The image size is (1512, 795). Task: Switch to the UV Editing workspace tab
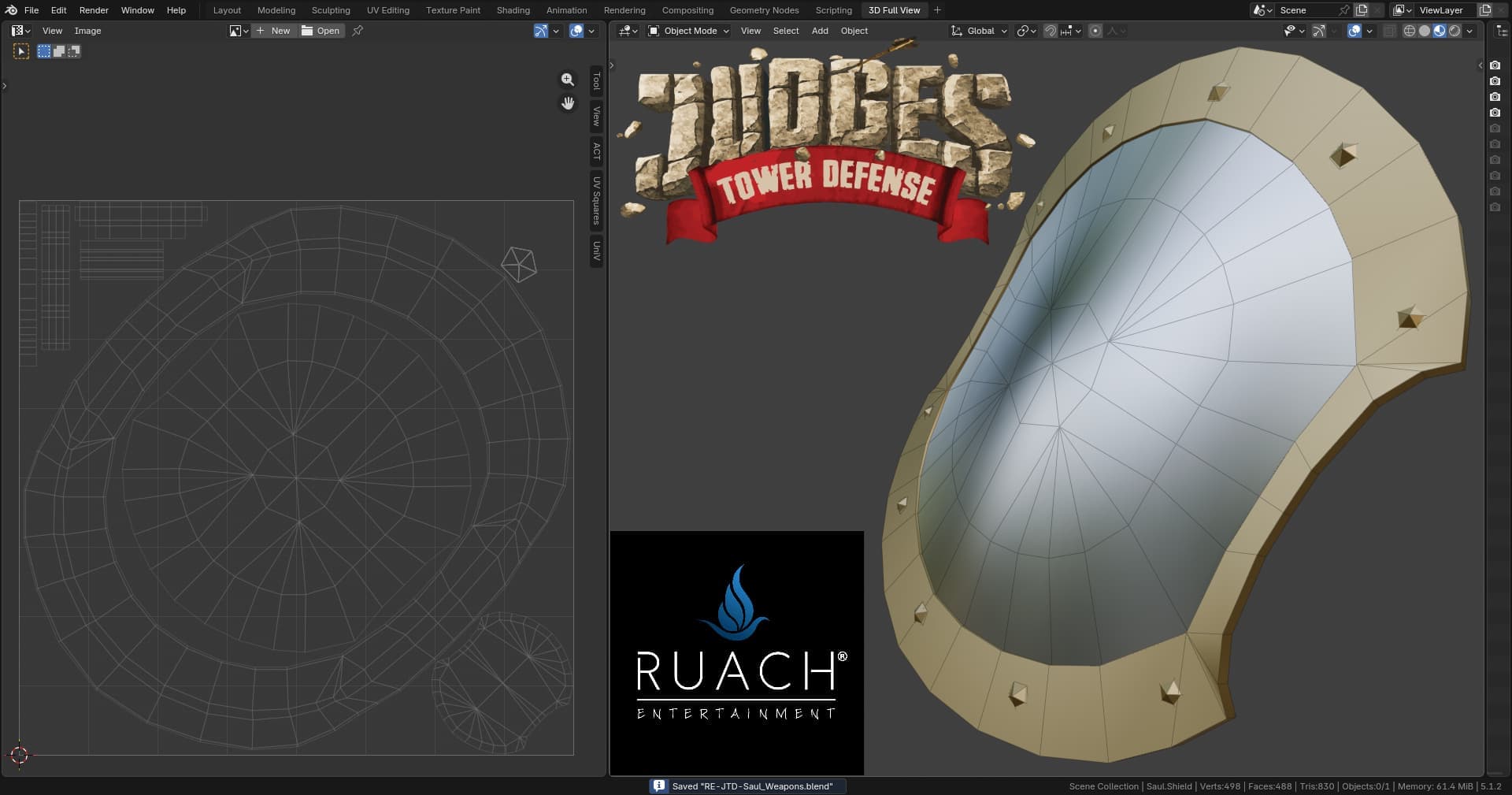[x=388, y=10]
